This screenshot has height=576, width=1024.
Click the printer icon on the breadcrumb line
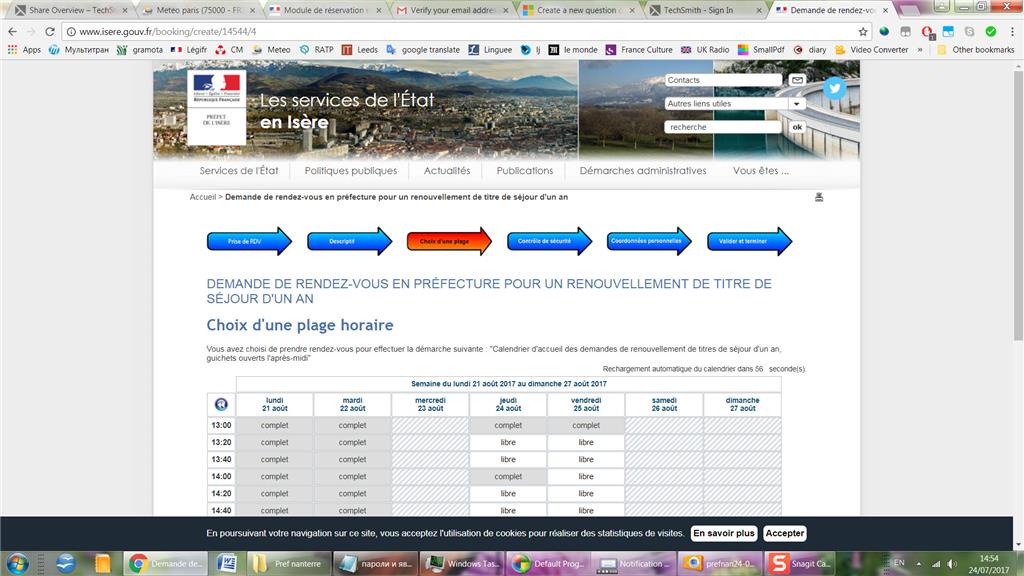(819, 197)
